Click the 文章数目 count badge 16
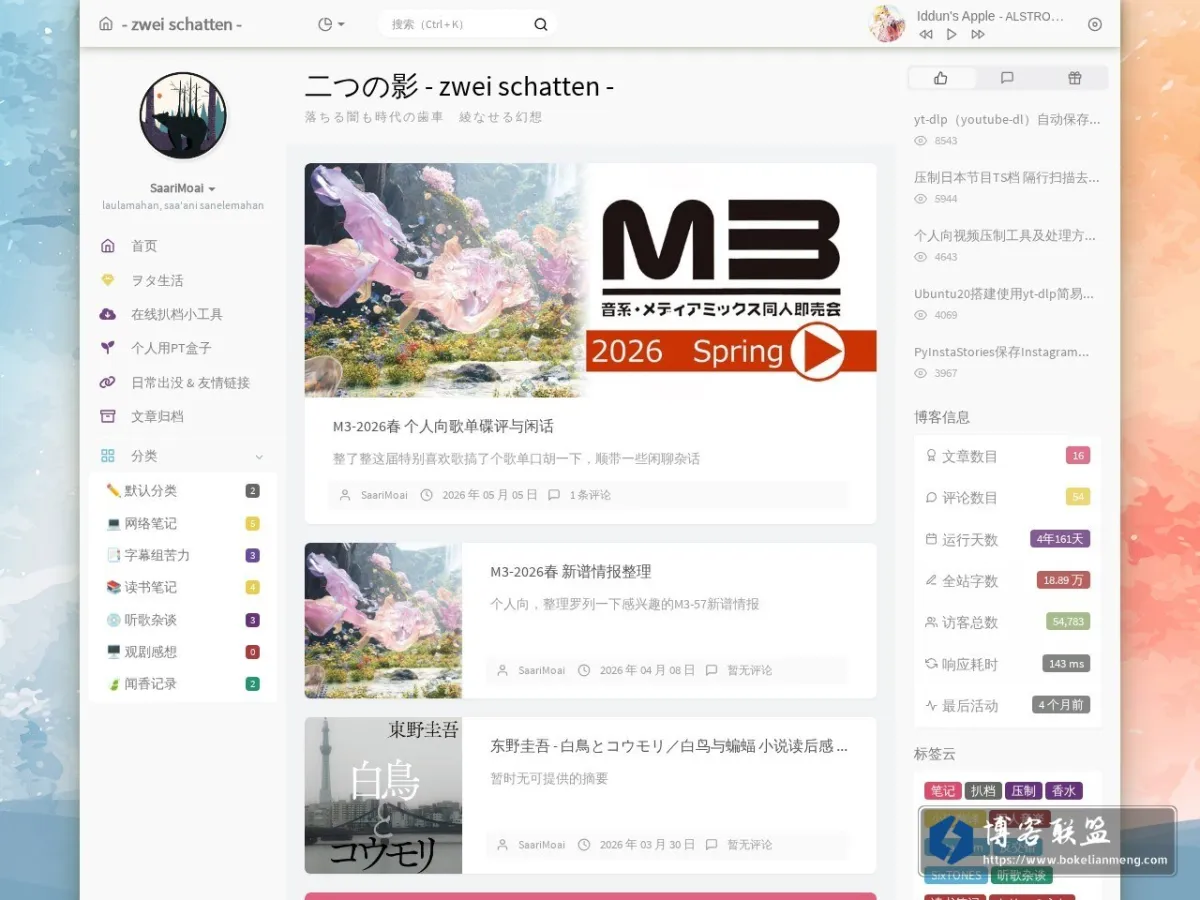The width and height of the screenshot is (1200, 900). click(x=1078, y=456)
